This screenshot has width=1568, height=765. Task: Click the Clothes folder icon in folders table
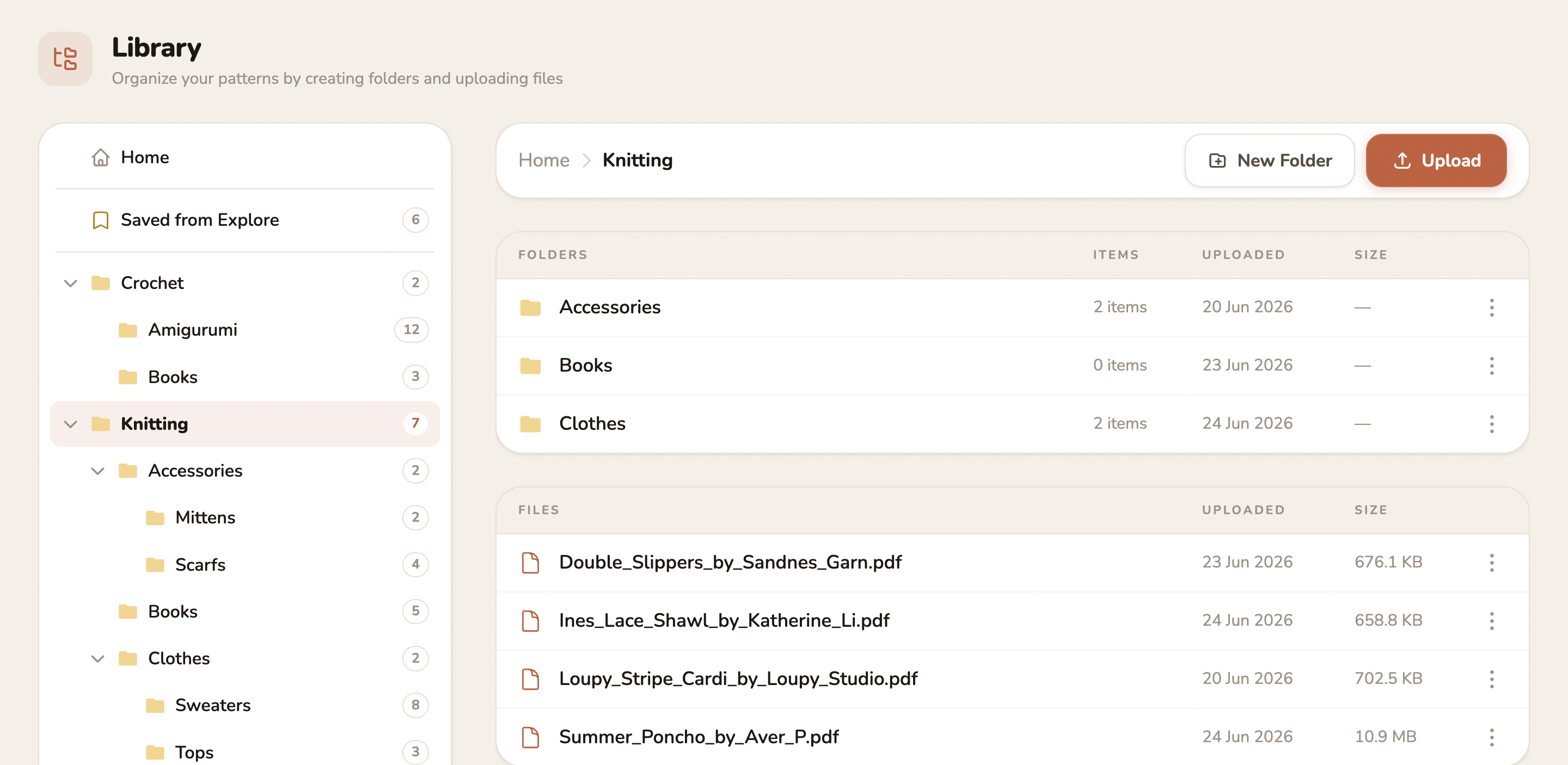530,424
